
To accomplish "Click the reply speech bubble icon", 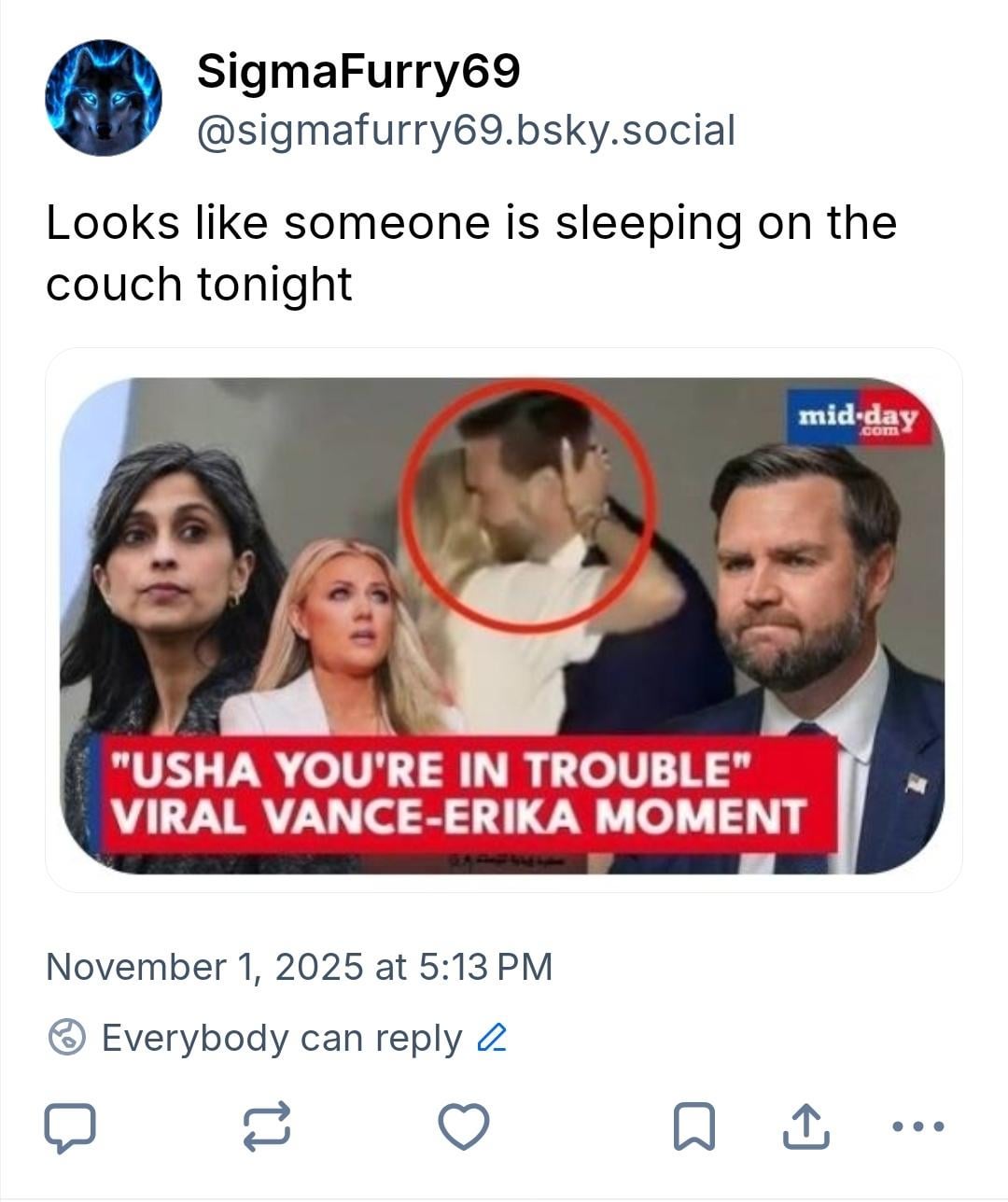I will click(x=70, y=1126).
